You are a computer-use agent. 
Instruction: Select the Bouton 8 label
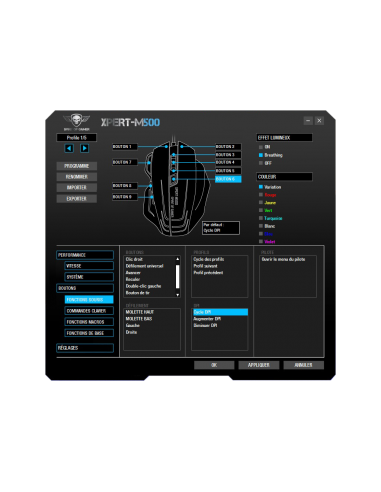(125, 186)
